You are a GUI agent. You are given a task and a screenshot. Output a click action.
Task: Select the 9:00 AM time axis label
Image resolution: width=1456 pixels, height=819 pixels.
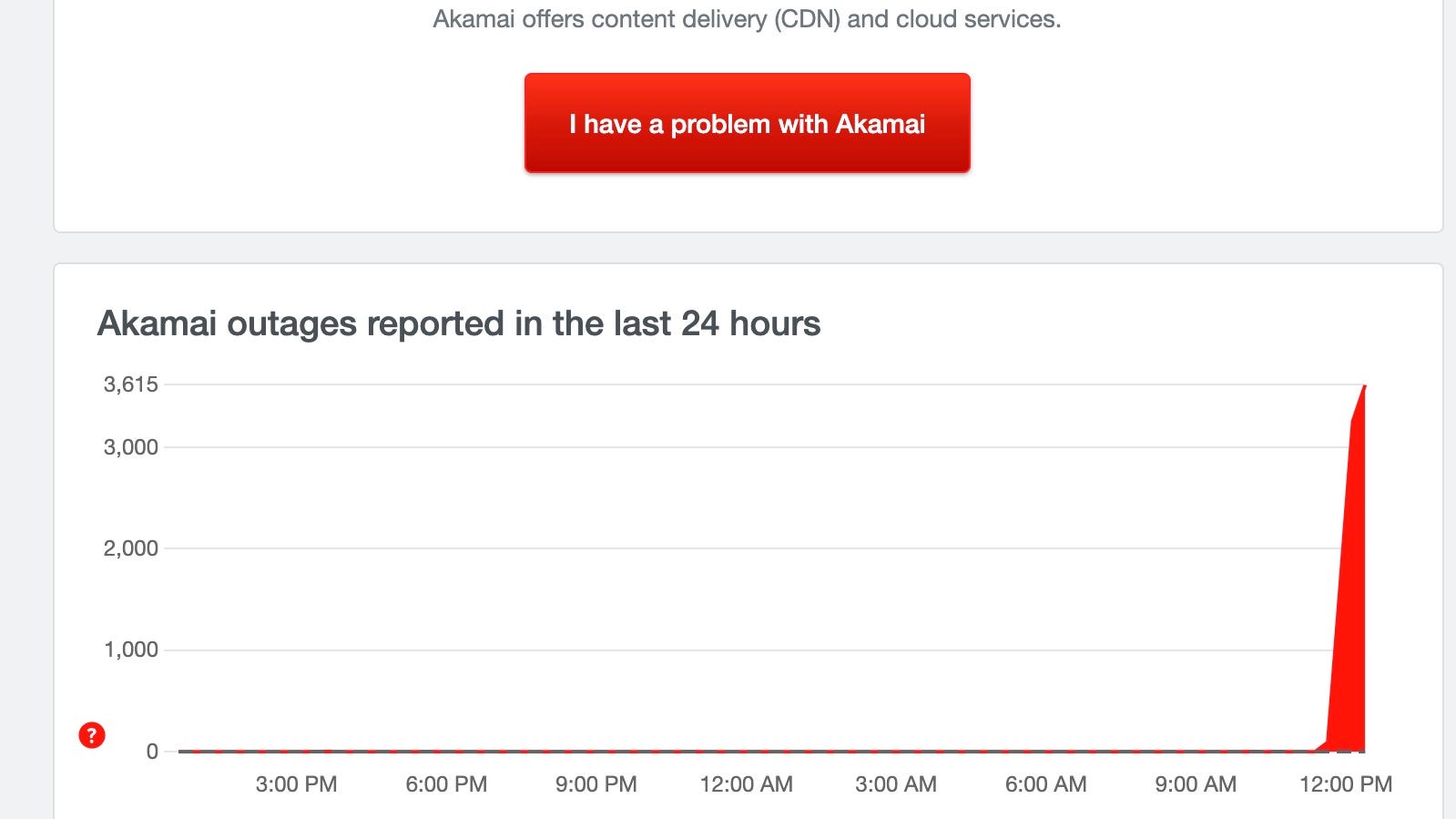click(x=1196, y=783)
